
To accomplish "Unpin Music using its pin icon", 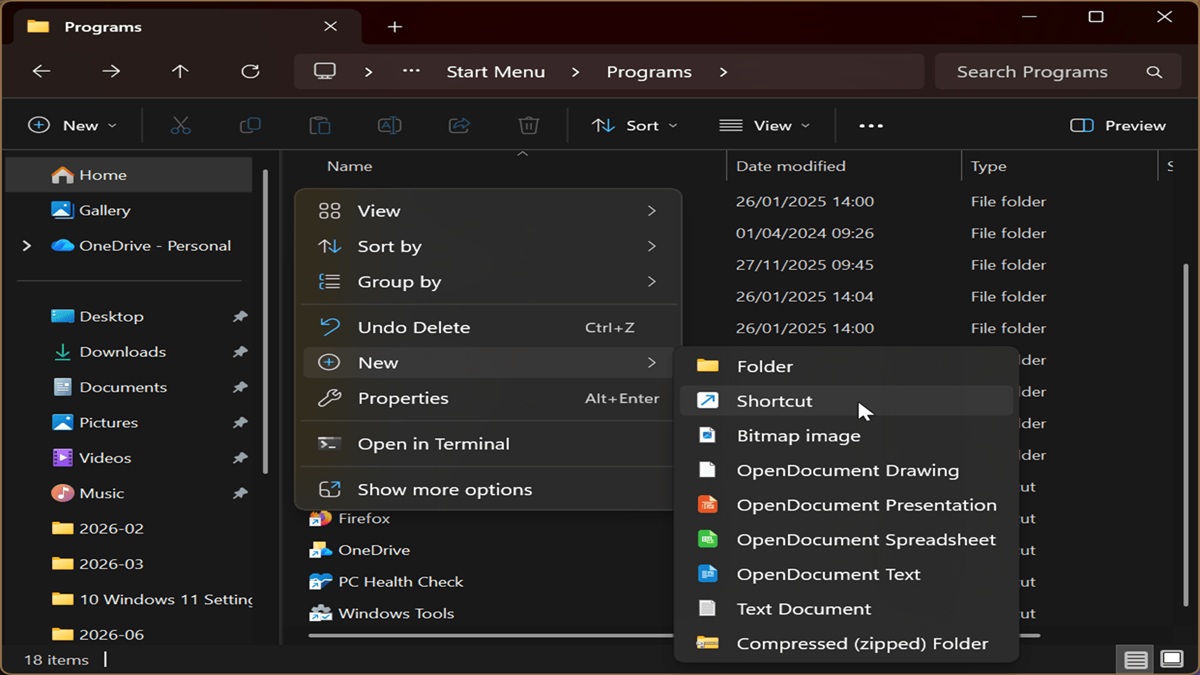I will pyautogui.click(x=240, y=493).
